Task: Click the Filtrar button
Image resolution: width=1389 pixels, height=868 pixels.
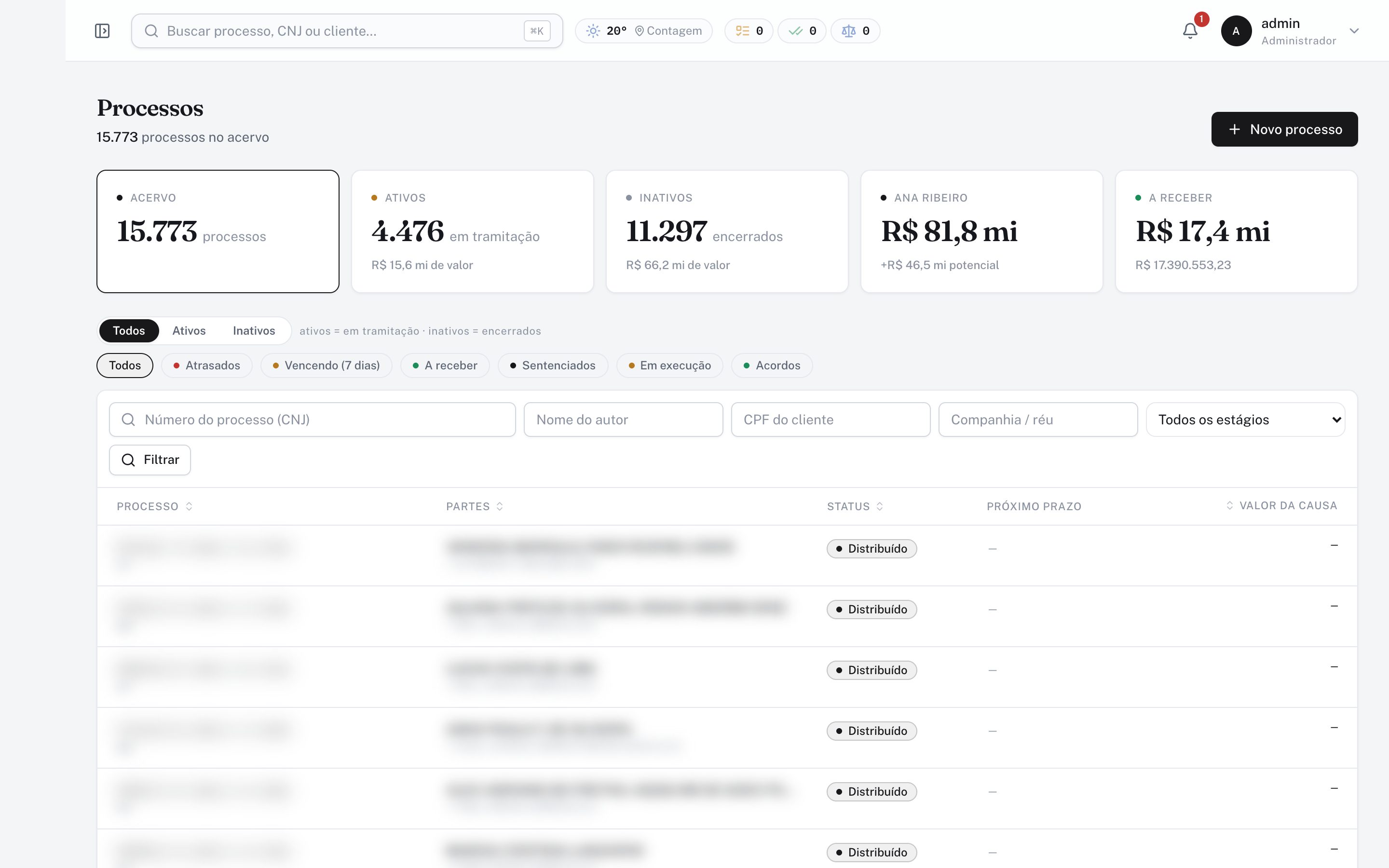Action: coord(150,460)
